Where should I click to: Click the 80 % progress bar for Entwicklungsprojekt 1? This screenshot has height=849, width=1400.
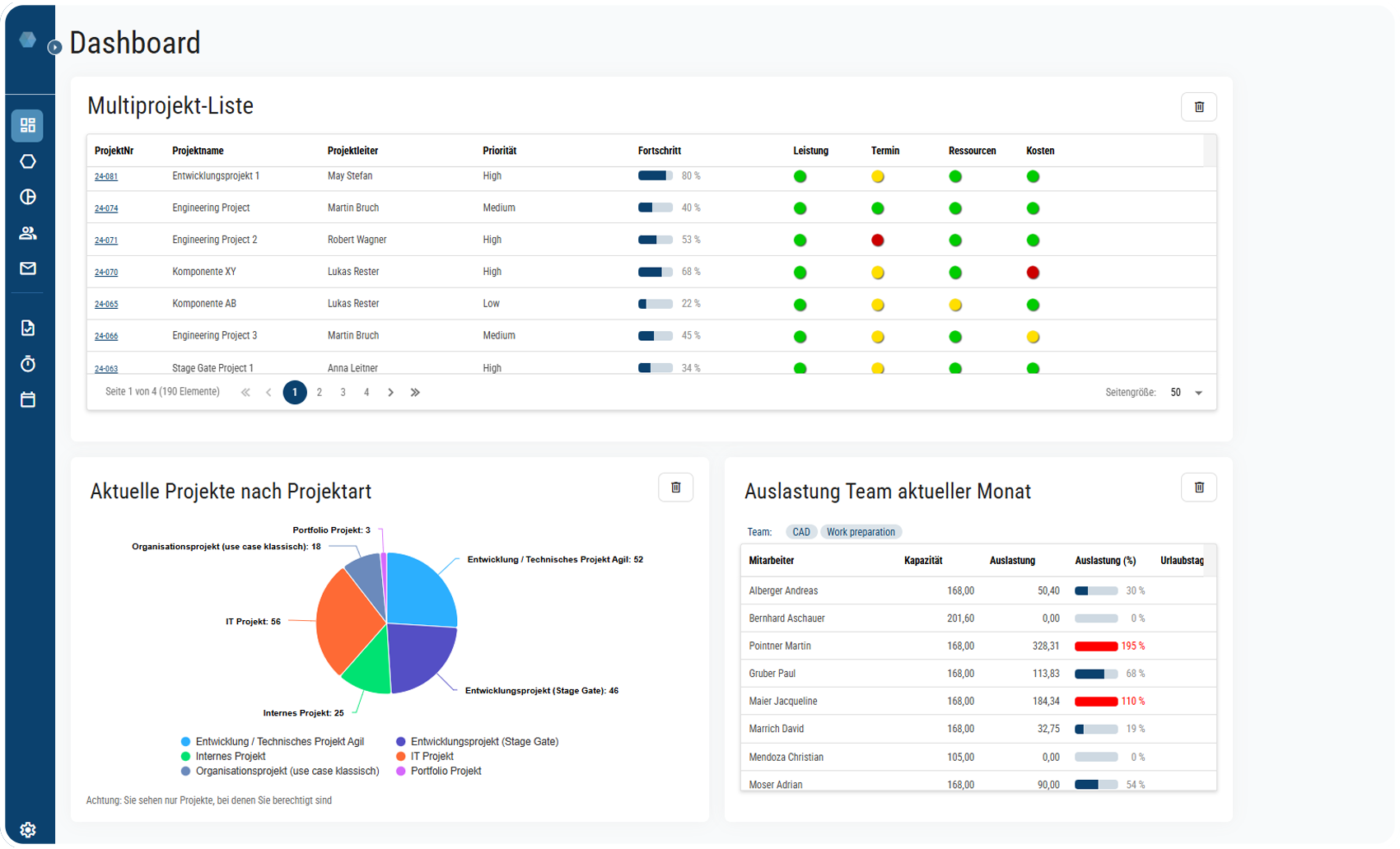[x=656, y=176]
